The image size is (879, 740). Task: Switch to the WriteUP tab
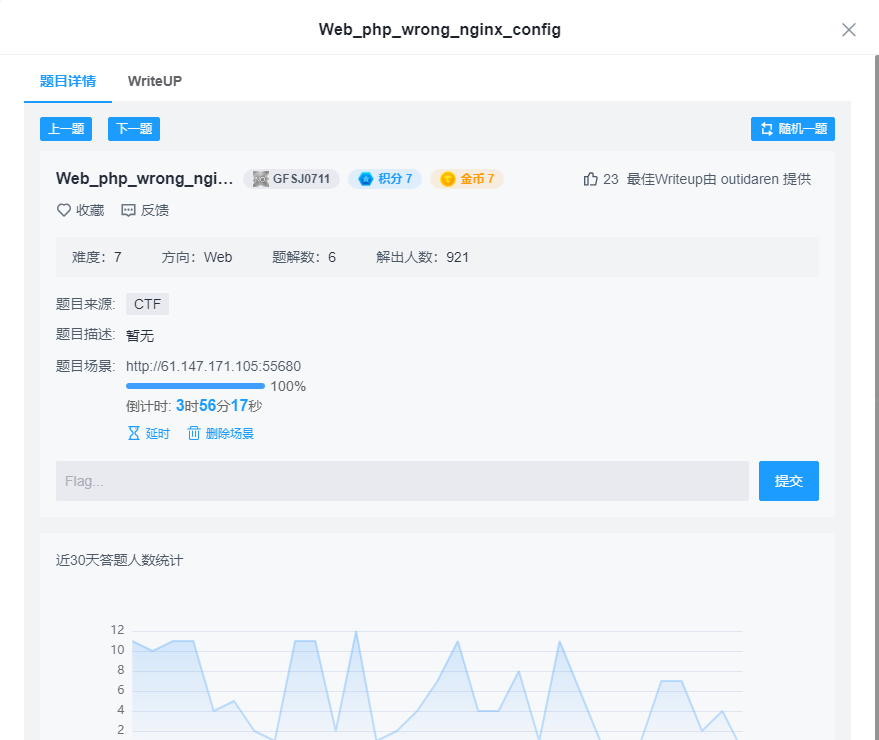[154, 81]
